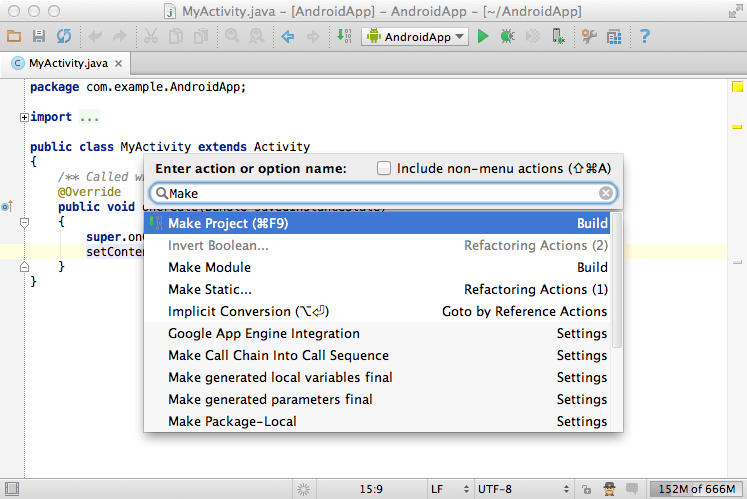The height and width of the screenshot is (499, 747).
Task: Toggle tool window buttons in status bar corner
Action: 11,489
